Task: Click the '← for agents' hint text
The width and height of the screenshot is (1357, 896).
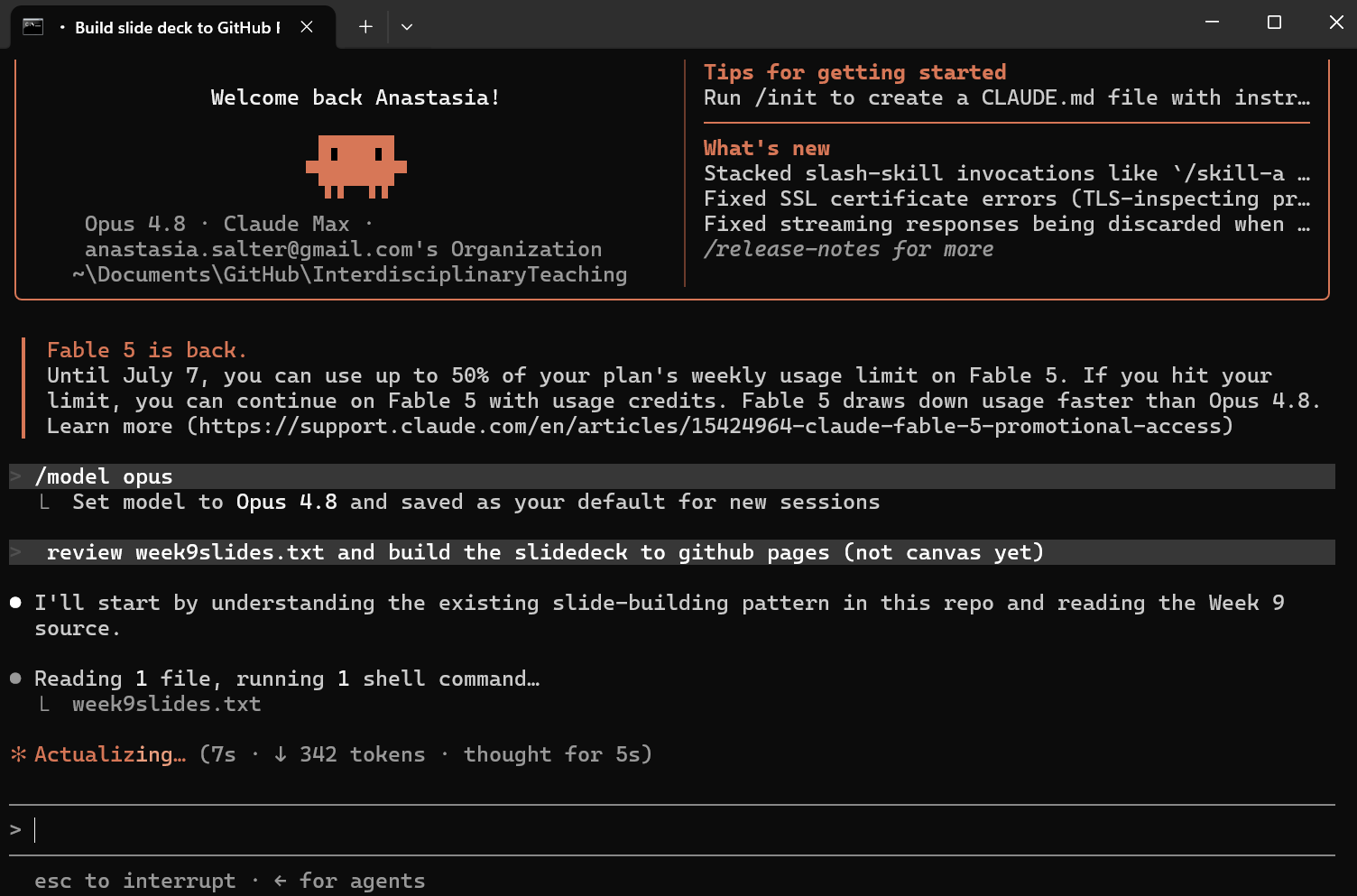Action: (x=349, y=881)
